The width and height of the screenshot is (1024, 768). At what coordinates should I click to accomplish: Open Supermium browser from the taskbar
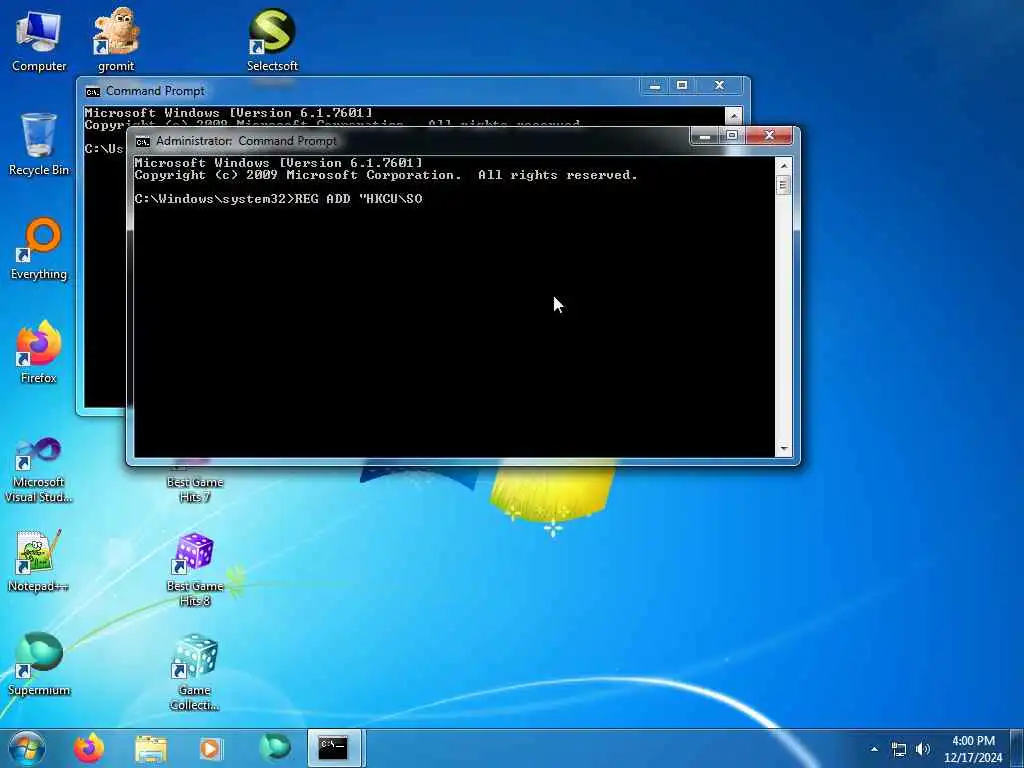tap(274, 748)
